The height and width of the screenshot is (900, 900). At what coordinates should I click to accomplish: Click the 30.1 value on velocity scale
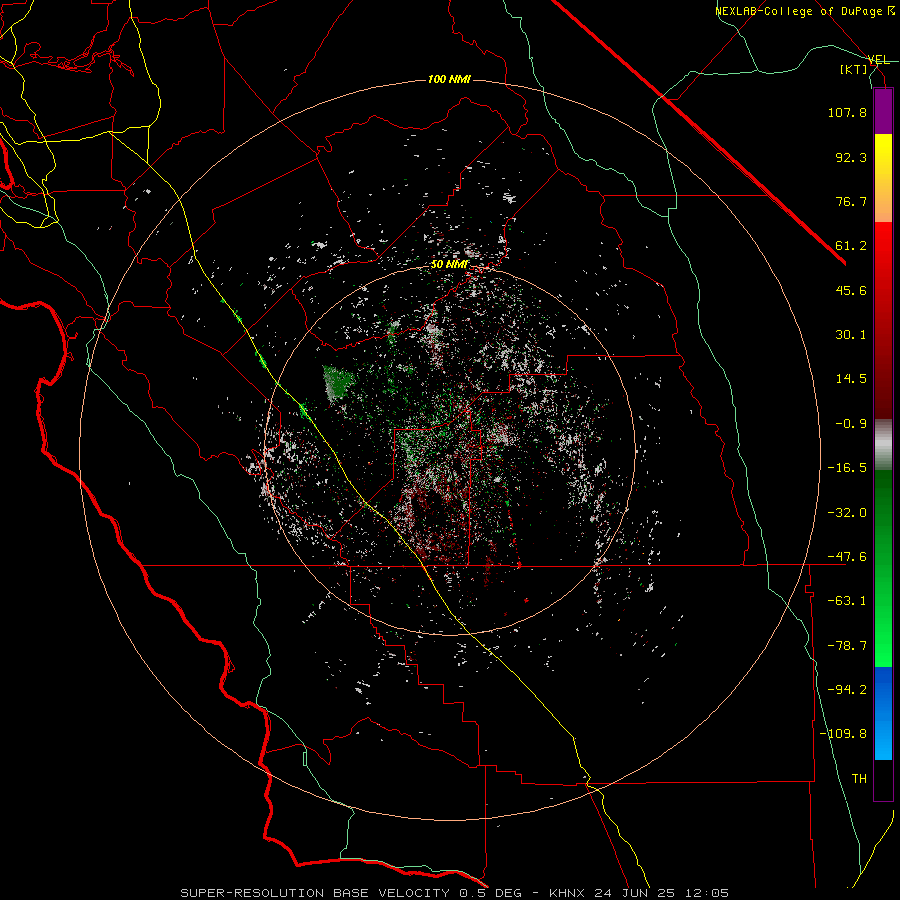click(851, 335)
